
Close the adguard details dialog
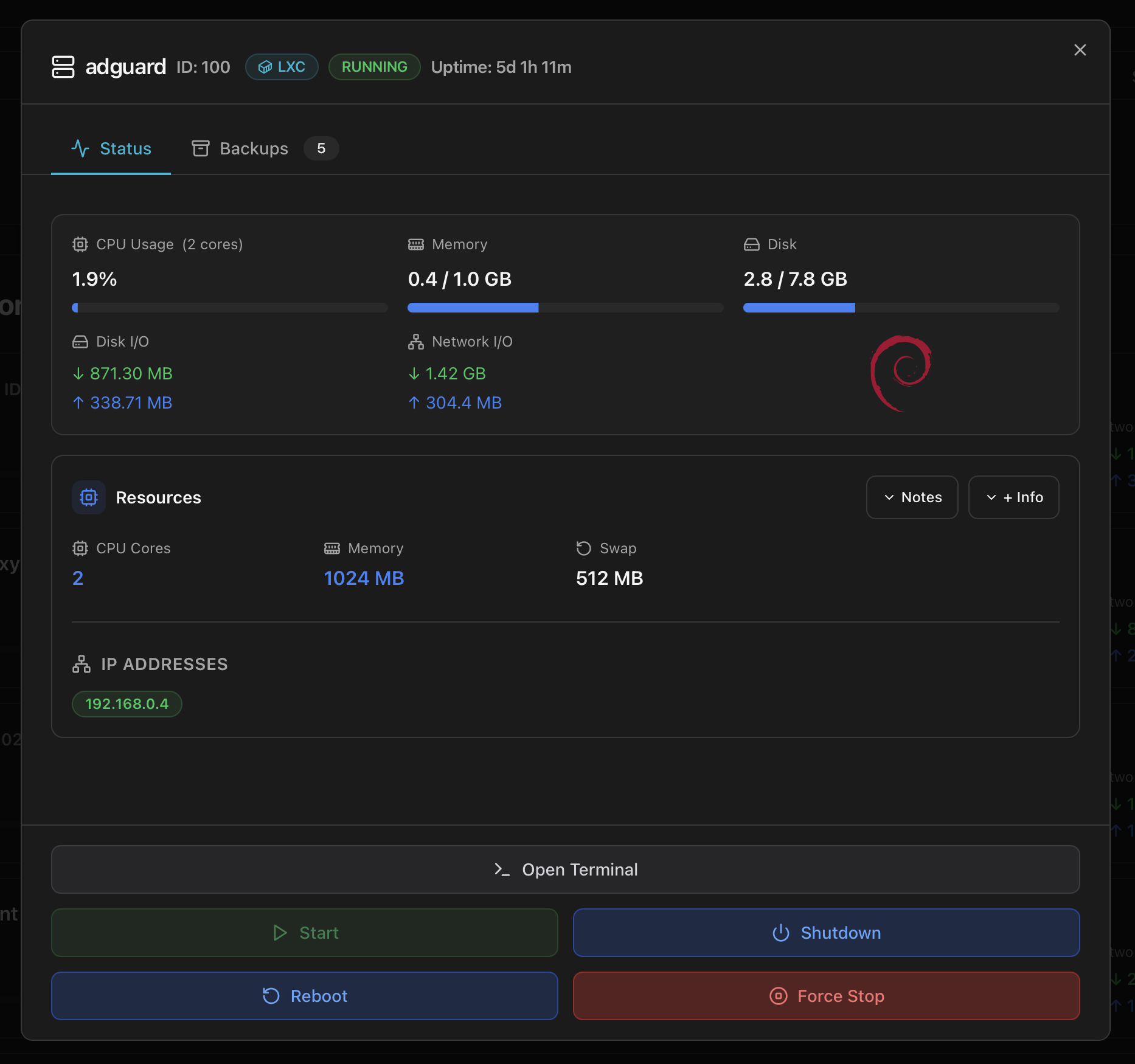point(1080,50)
